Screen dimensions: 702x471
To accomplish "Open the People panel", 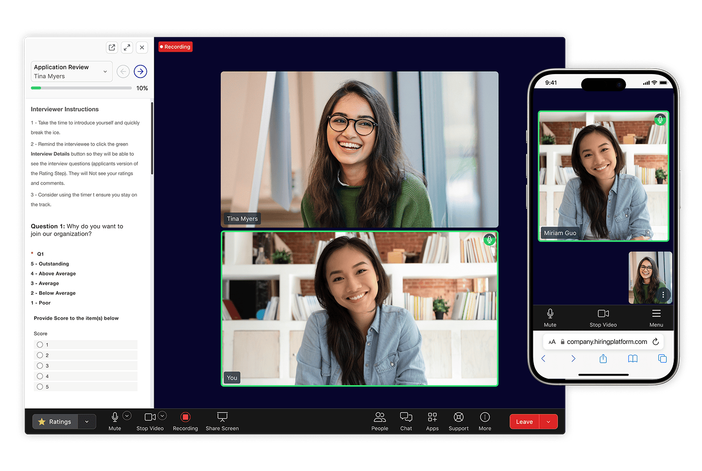I will point(380,418).
